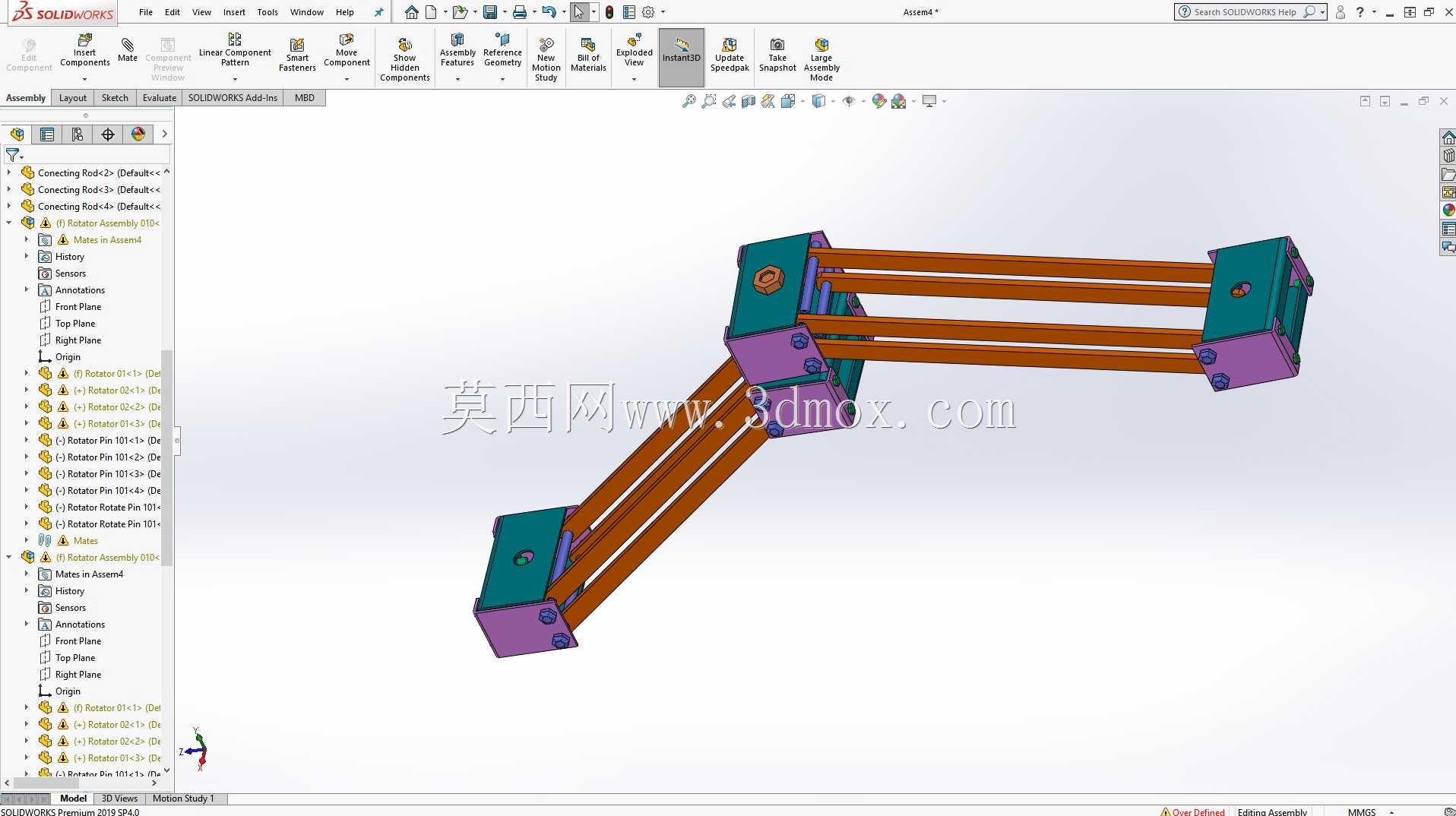The width and height of the screenshot is (1456, 816).
Task: Take Snapshot of the assembly
Action: [x=777, y=55]
